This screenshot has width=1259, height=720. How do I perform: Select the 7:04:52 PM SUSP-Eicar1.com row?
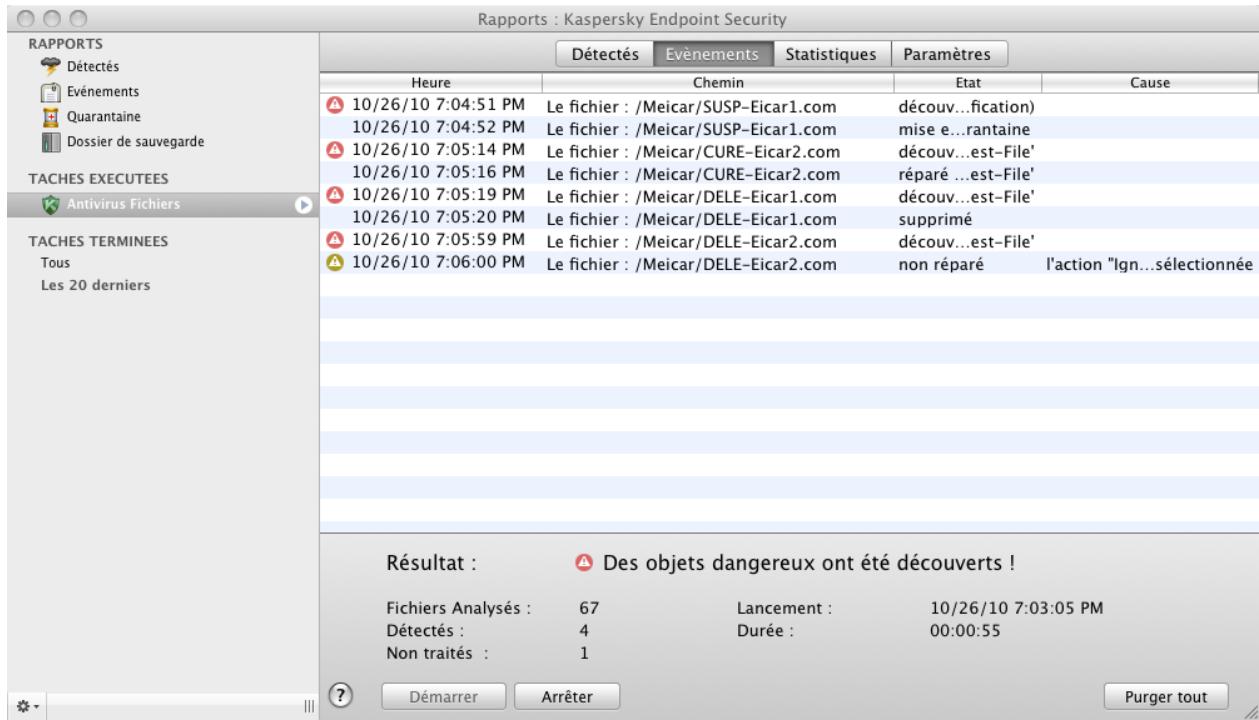click(x=789, y=127)
